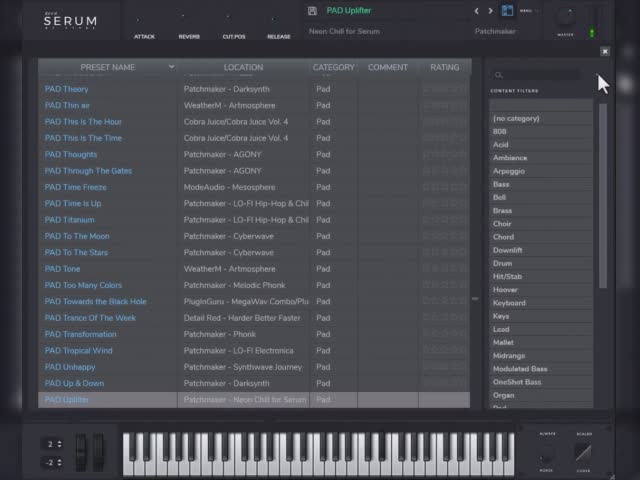Filter presets by Bell category
640x480 pixels.
coord(541,197)
